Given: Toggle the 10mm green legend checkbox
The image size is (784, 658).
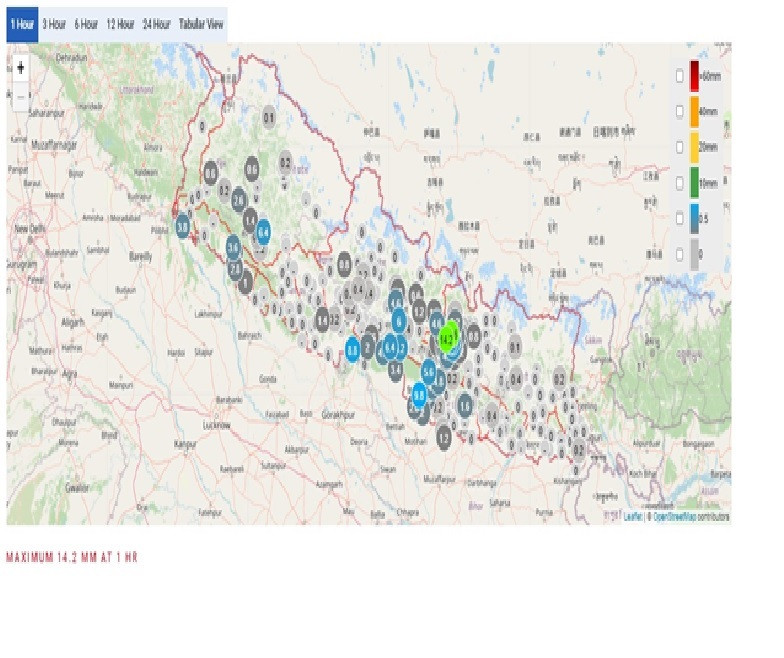Looking at the screenshot, I should point(679,183).
